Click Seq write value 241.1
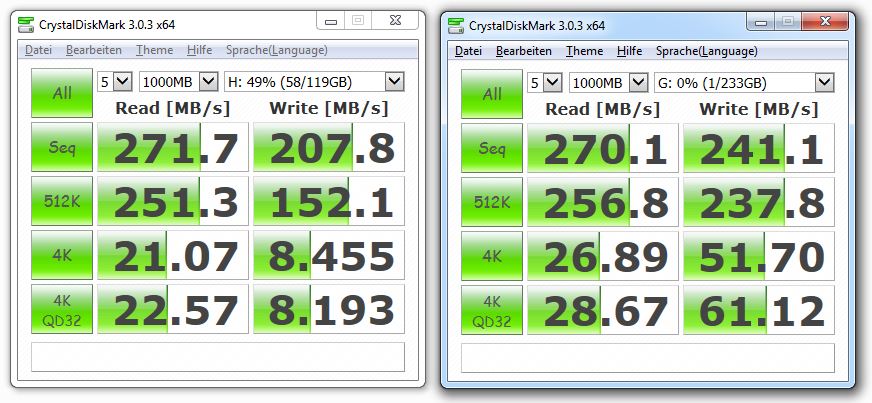Image resolution: width=872 pixels, height=403 pixels. point(759,148)
